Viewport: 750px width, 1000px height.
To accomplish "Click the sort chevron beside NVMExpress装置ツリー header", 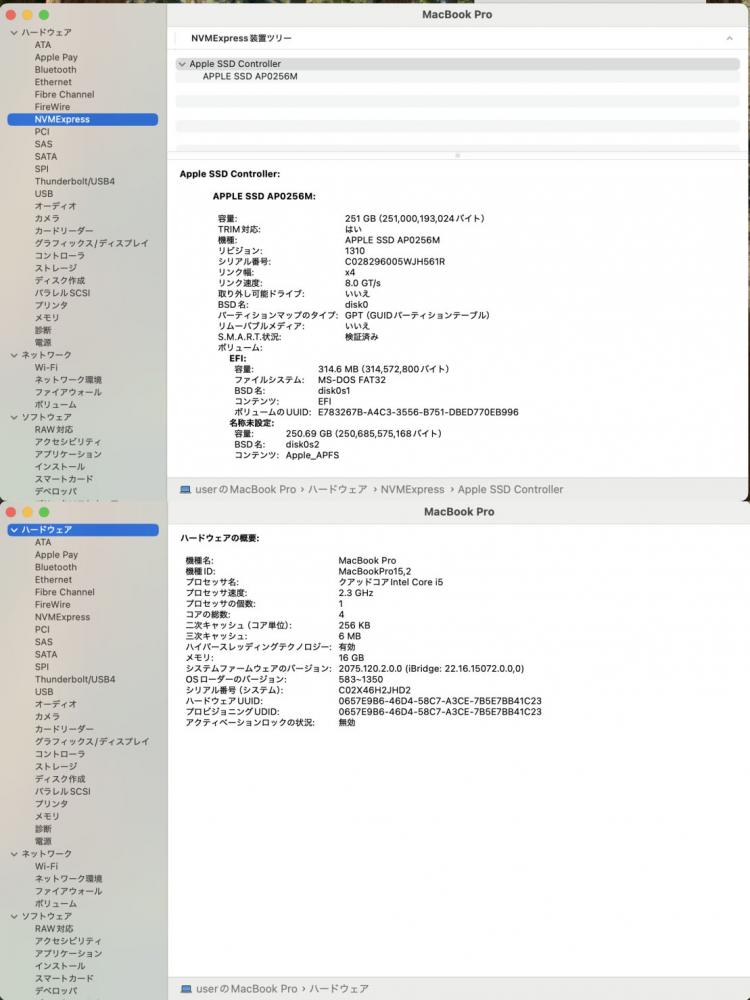I will [729, 38].
